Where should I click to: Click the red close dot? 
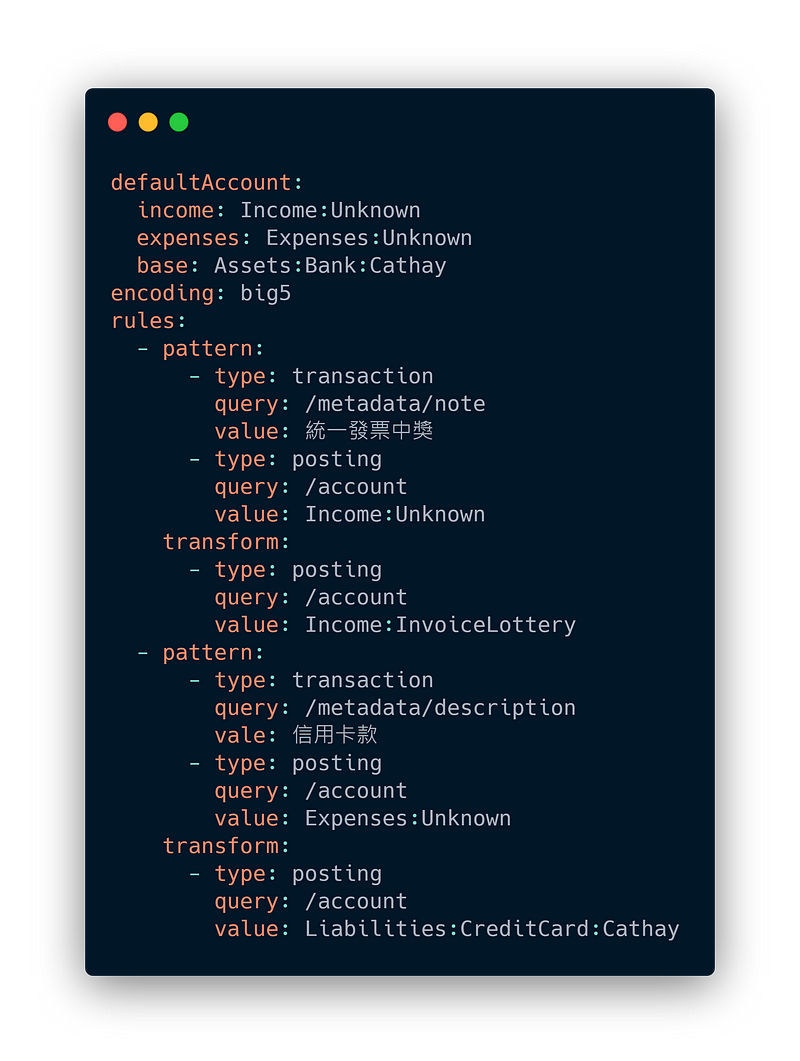(117, 122)
